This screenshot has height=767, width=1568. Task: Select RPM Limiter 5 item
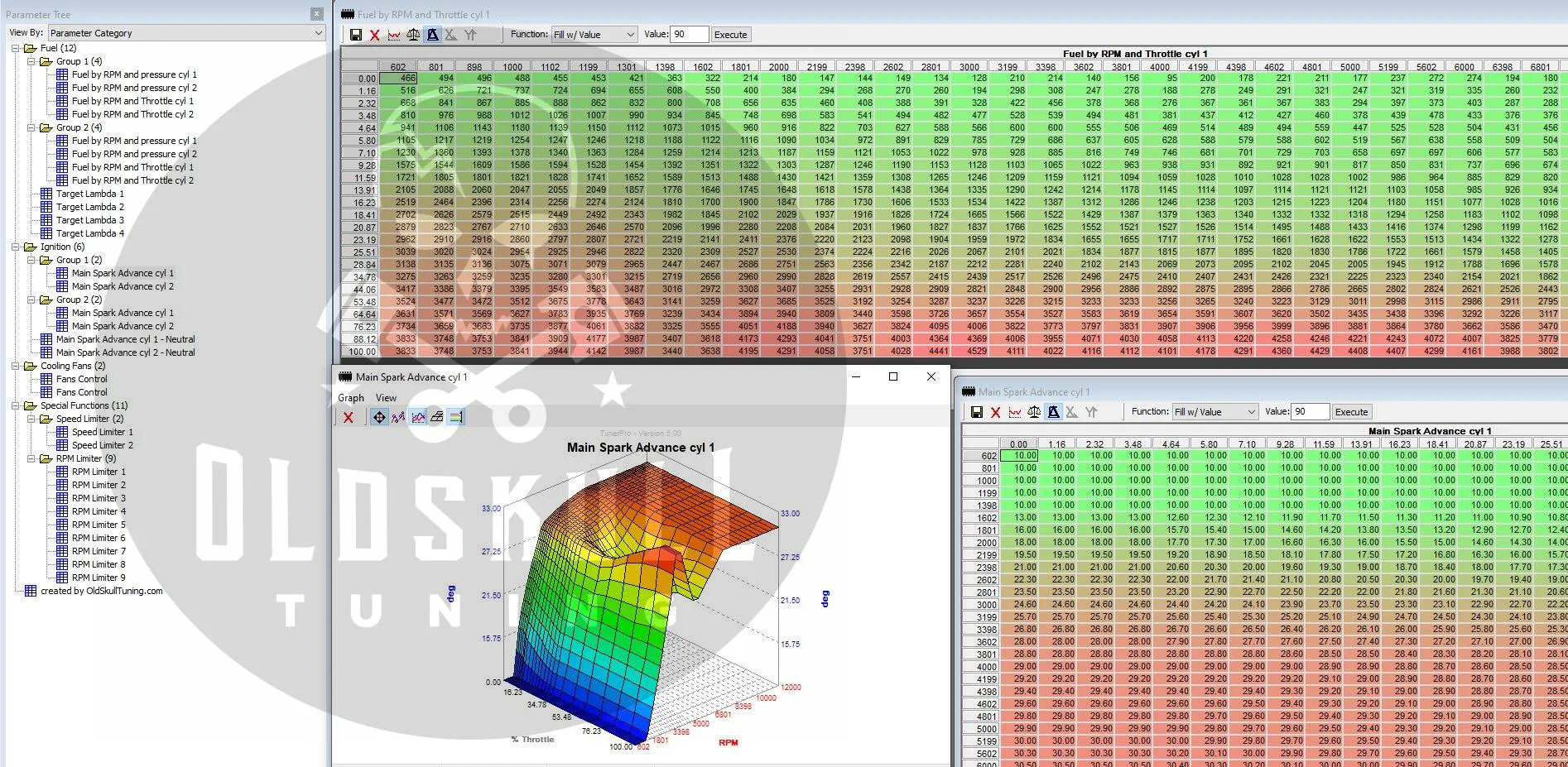pos(99,525)
